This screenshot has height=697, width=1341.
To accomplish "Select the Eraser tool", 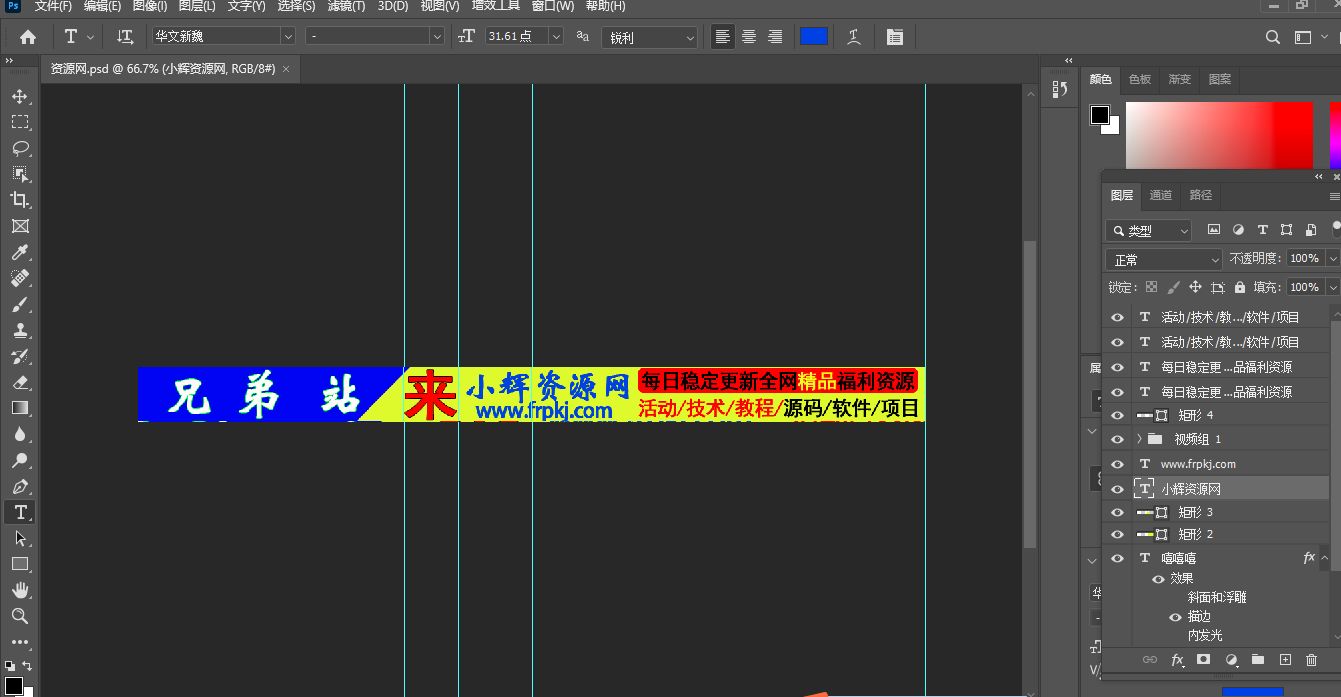I will pyautogui.click(x=20, y=382).
